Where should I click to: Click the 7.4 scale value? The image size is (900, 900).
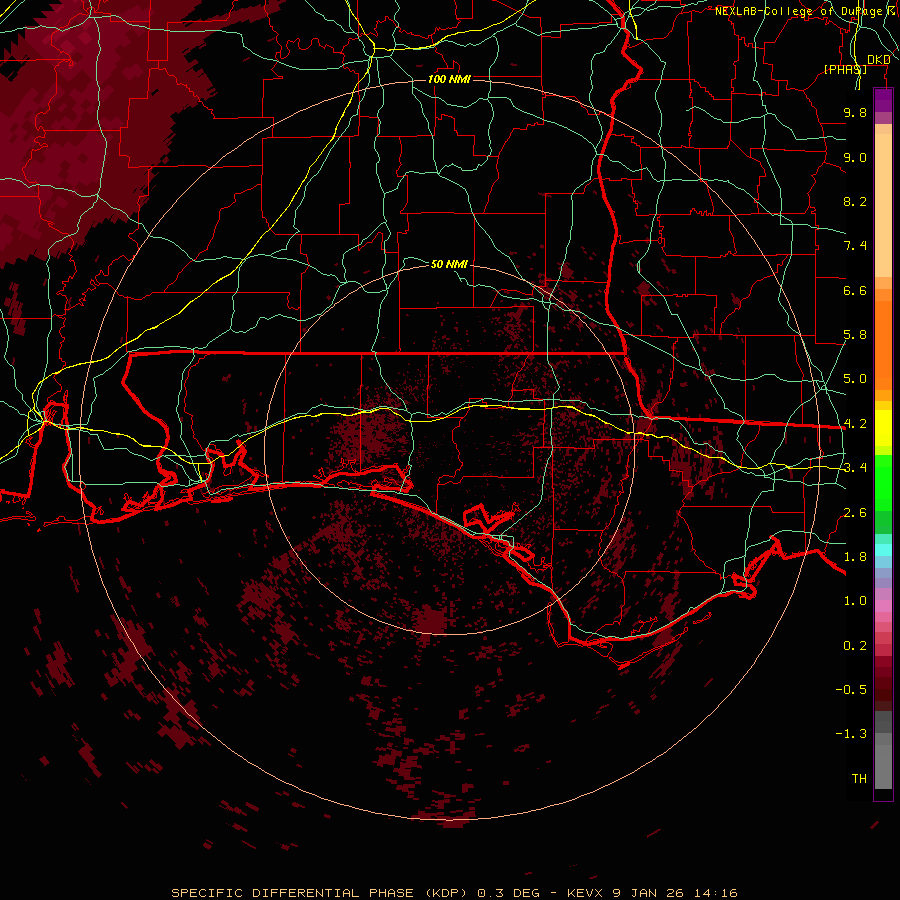coord(855,246)
